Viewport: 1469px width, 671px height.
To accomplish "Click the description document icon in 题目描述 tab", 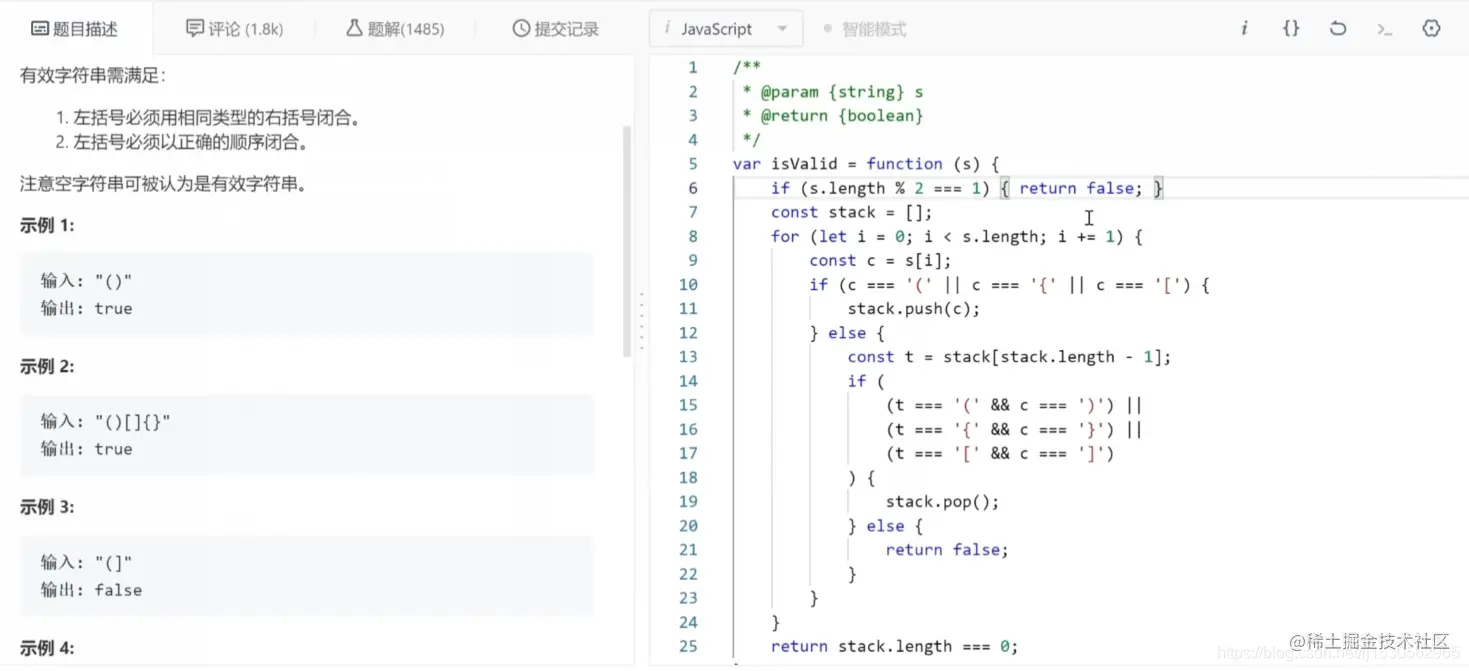I will 40,29.
